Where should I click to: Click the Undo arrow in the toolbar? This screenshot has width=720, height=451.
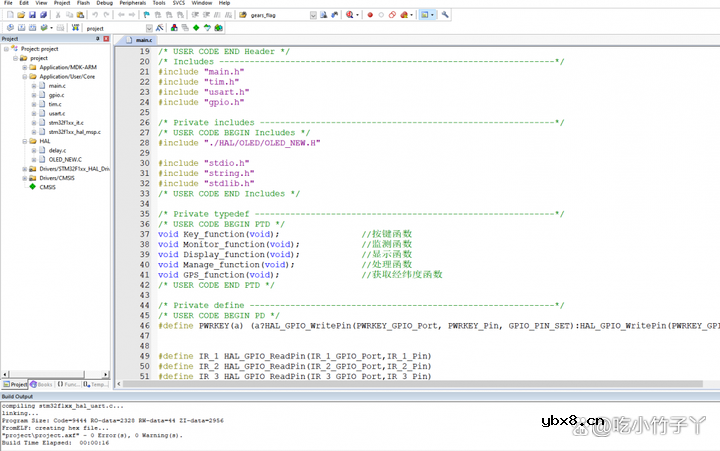[x=94, y=16]
